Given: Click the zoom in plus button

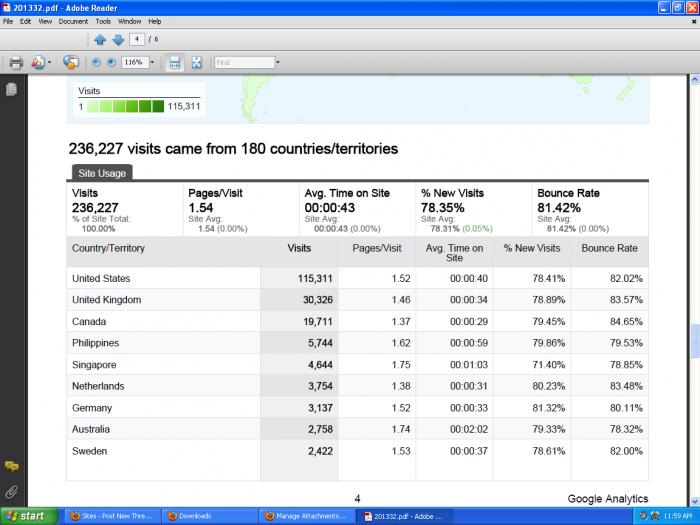Looking at the screenshot, I should point(111,62).
